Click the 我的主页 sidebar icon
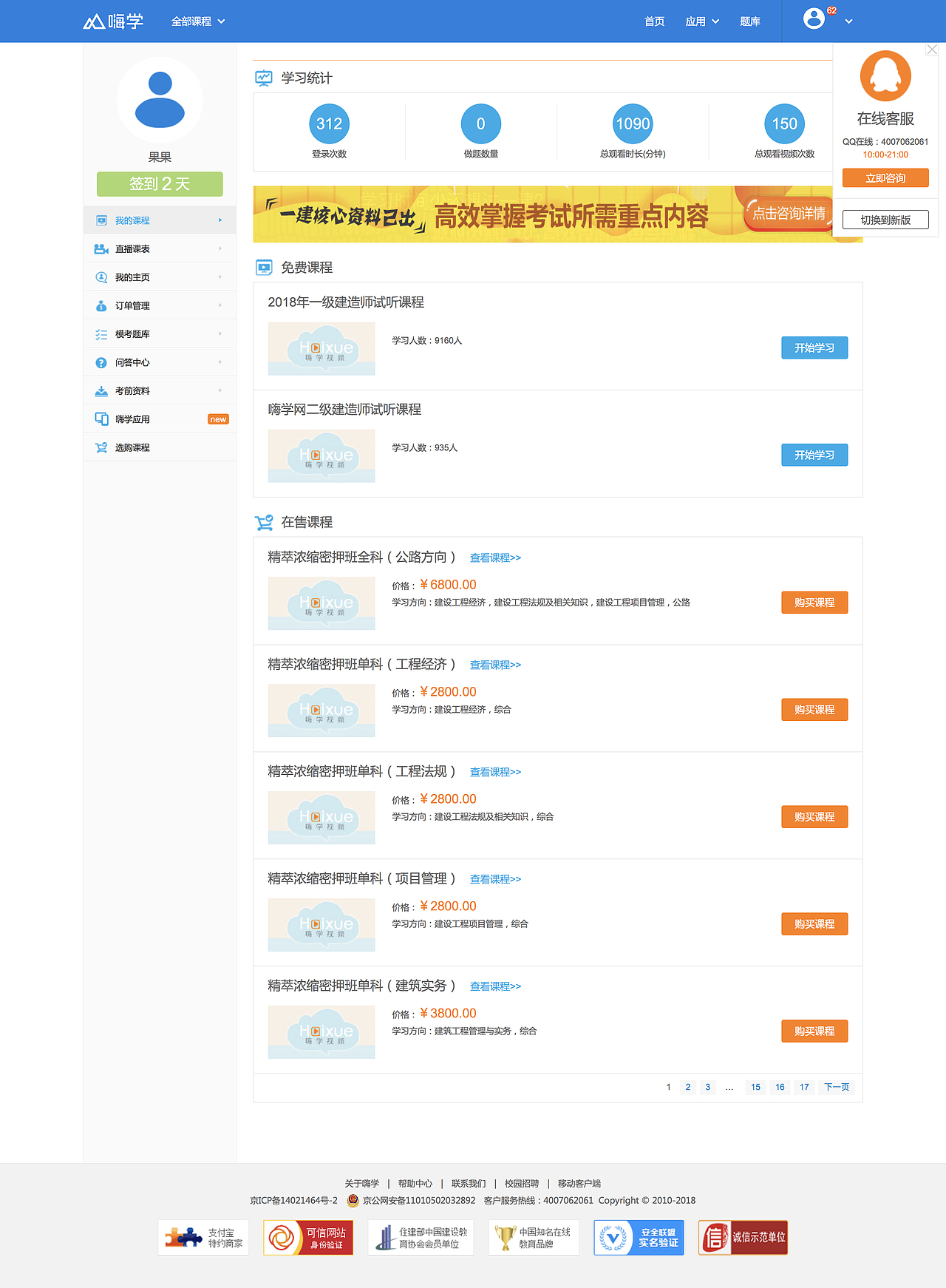 point(101,277)
